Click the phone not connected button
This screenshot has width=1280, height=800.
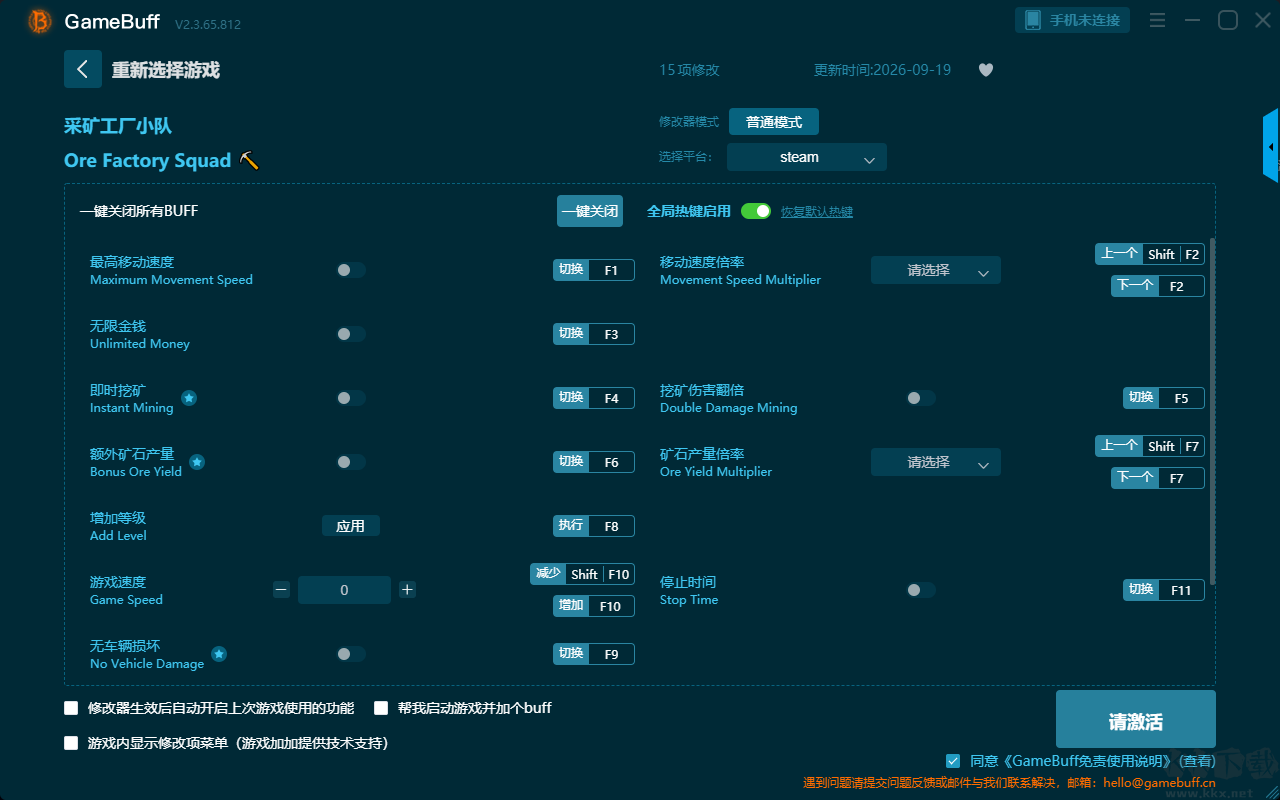1073,20
